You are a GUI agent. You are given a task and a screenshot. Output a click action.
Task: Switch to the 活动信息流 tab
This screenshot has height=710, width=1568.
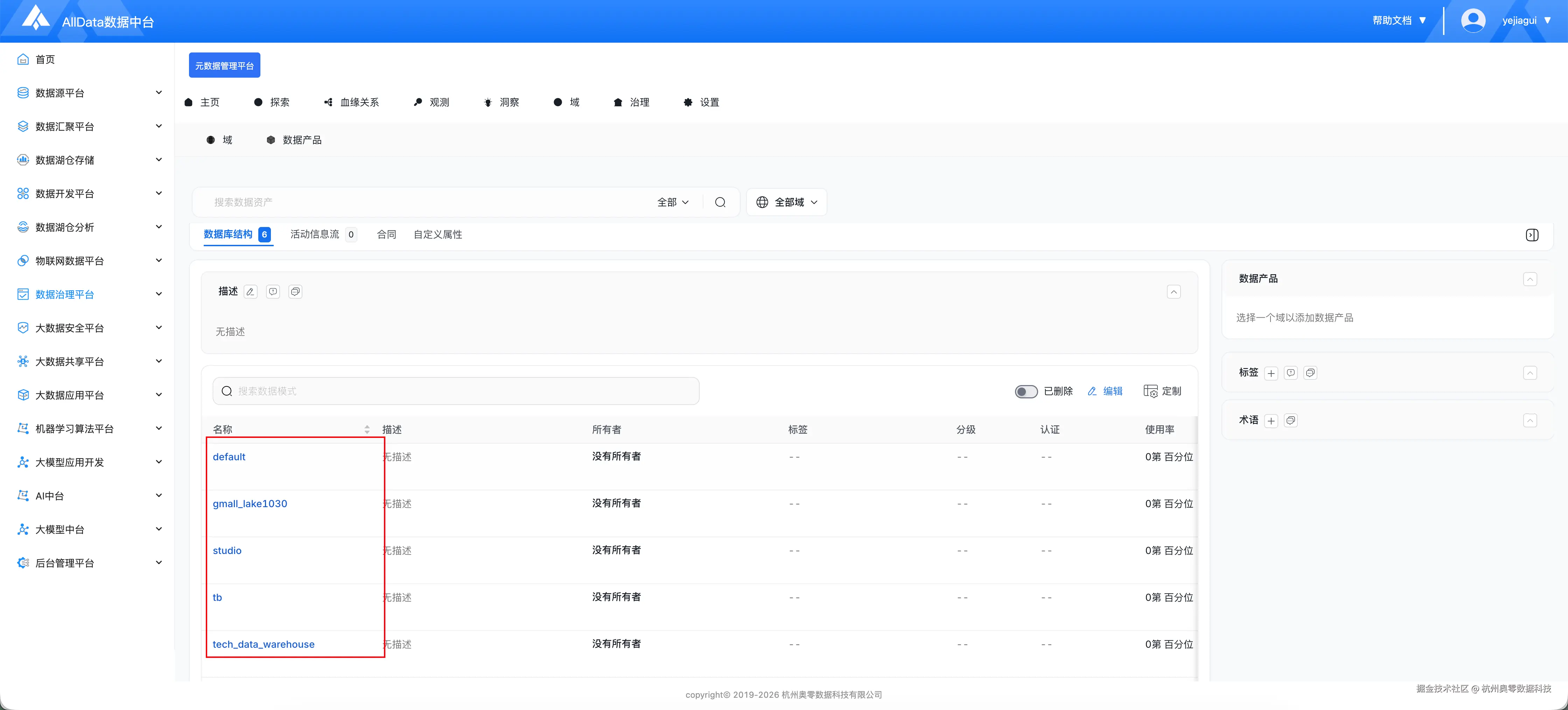[323, 234]
